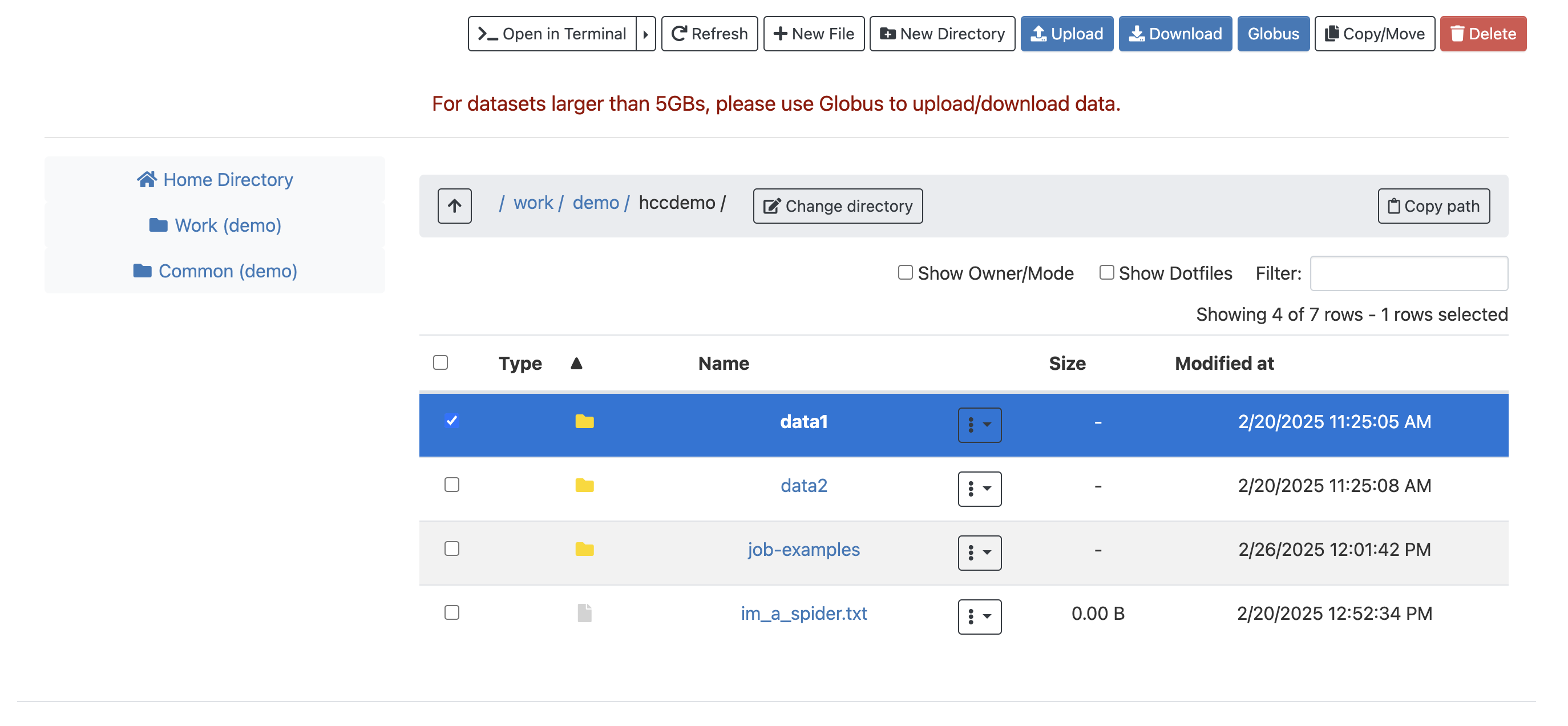Click the Delete trash button
Viewport: 1568px width, 726px height.
pos(1482,34)
